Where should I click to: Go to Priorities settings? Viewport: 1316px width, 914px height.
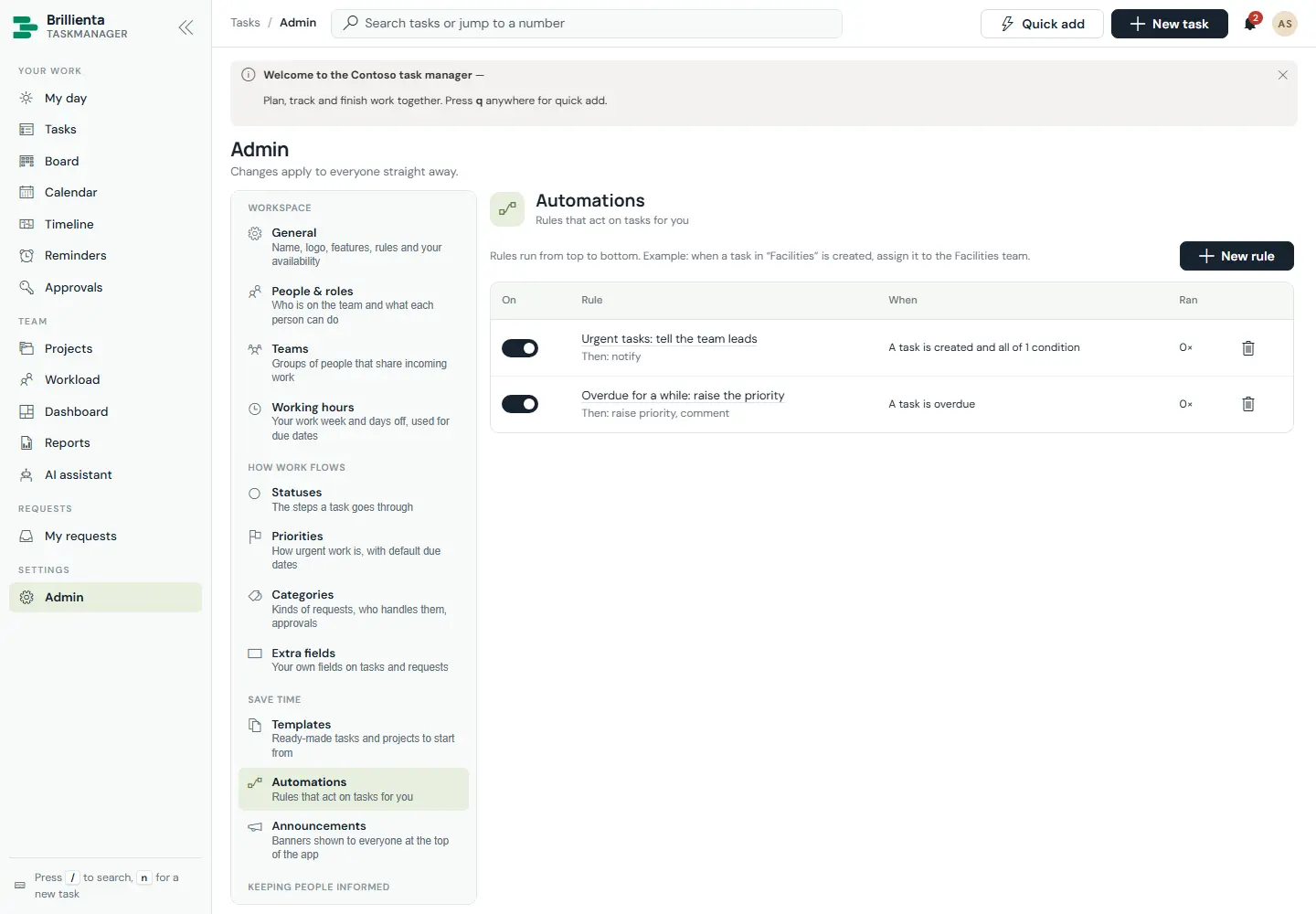click(x=354, y=550)
